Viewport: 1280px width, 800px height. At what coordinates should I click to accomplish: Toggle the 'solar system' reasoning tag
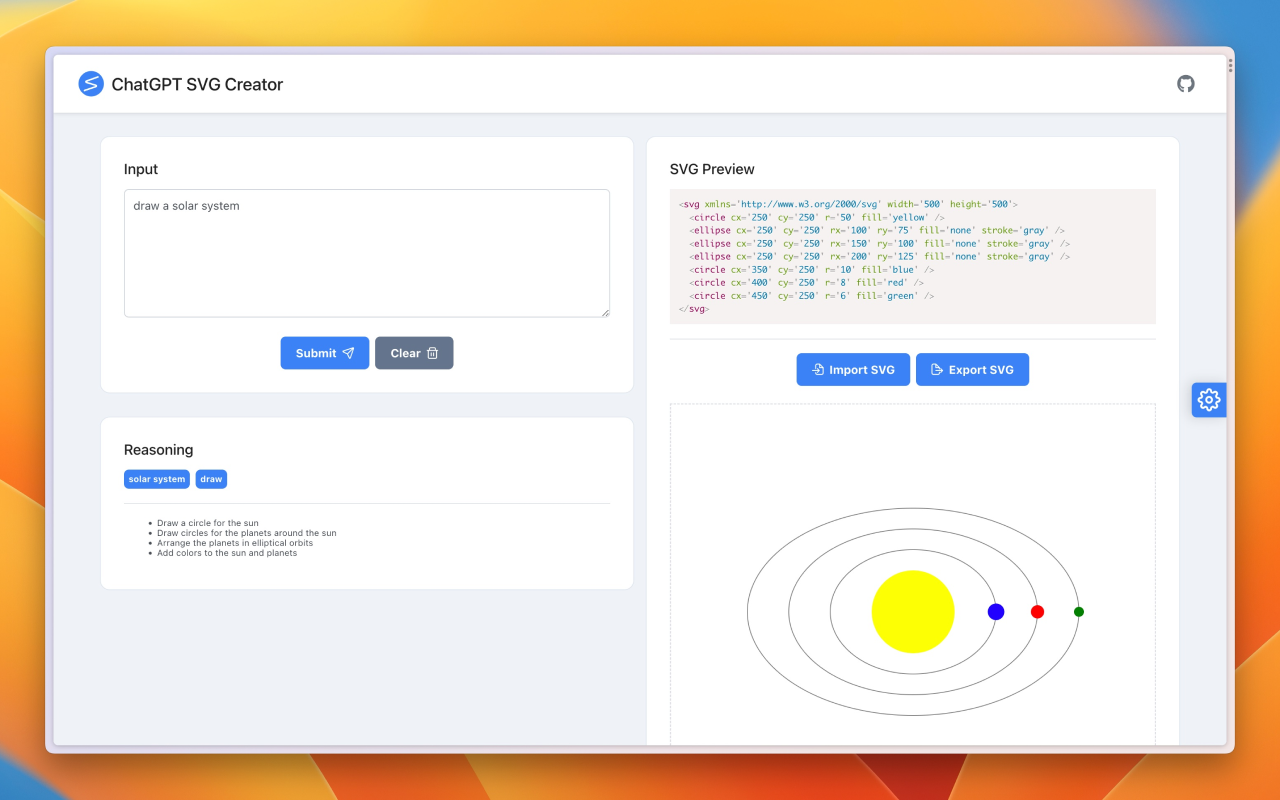point(156,479)
